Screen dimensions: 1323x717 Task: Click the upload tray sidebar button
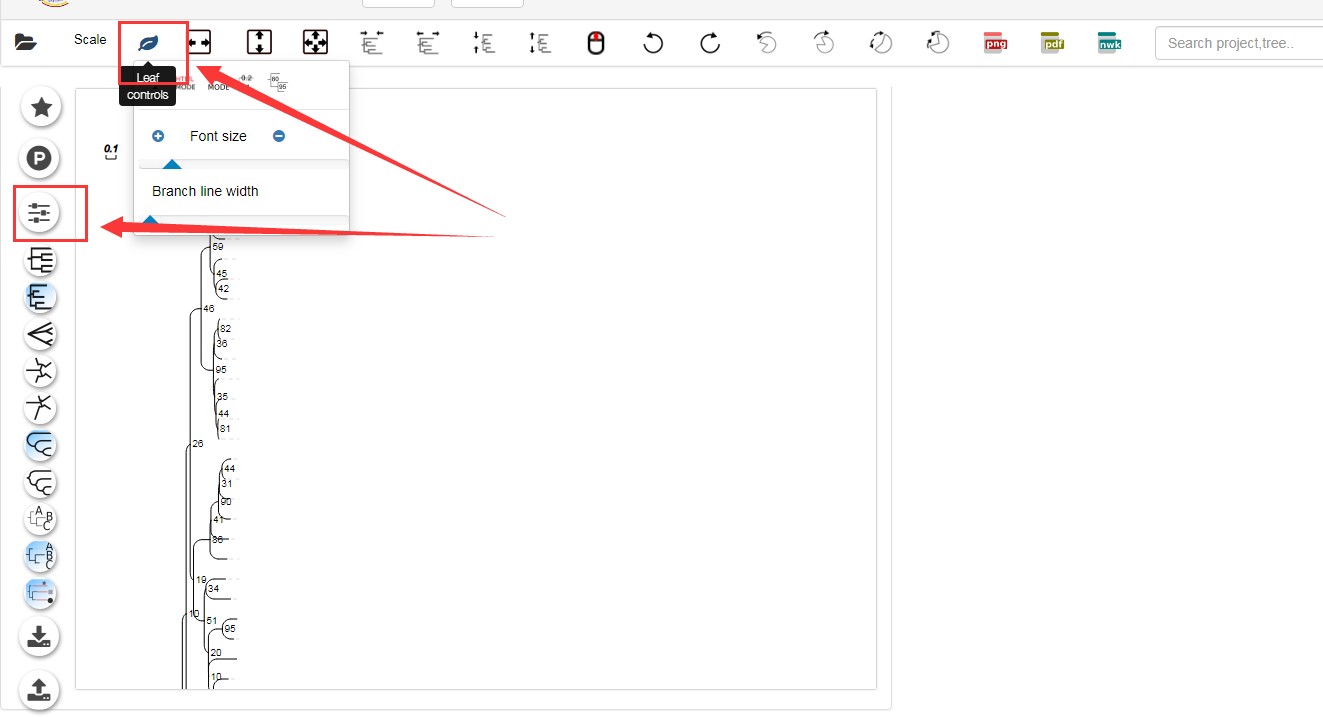(40, 689)
